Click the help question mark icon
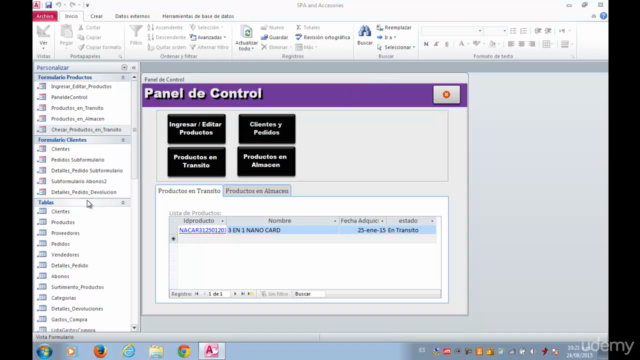The width and height of the screenshot is (640, 360). point(603,16)
